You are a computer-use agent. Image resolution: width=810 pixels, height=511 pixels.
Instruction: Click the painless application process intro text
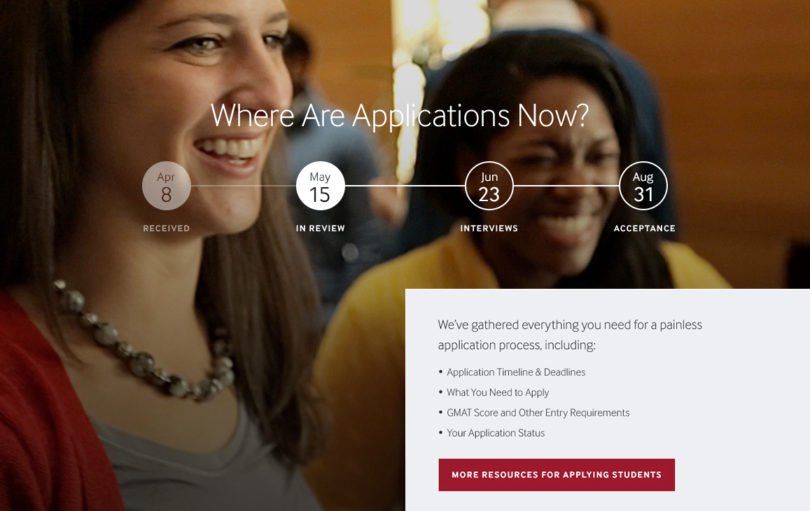click(570, 335)
